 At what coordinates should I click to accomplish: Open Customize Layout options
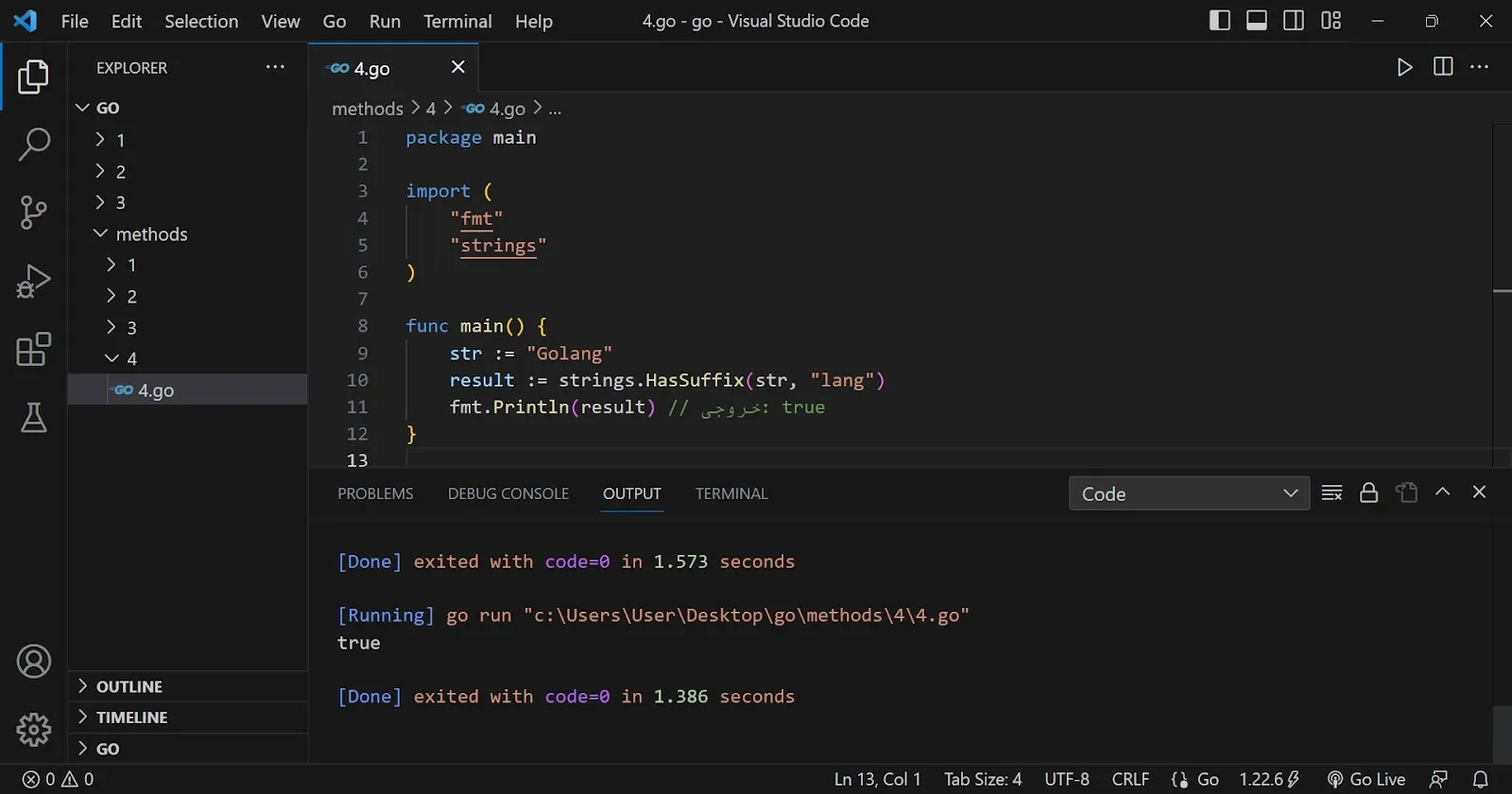click(x=1332, y=21)
